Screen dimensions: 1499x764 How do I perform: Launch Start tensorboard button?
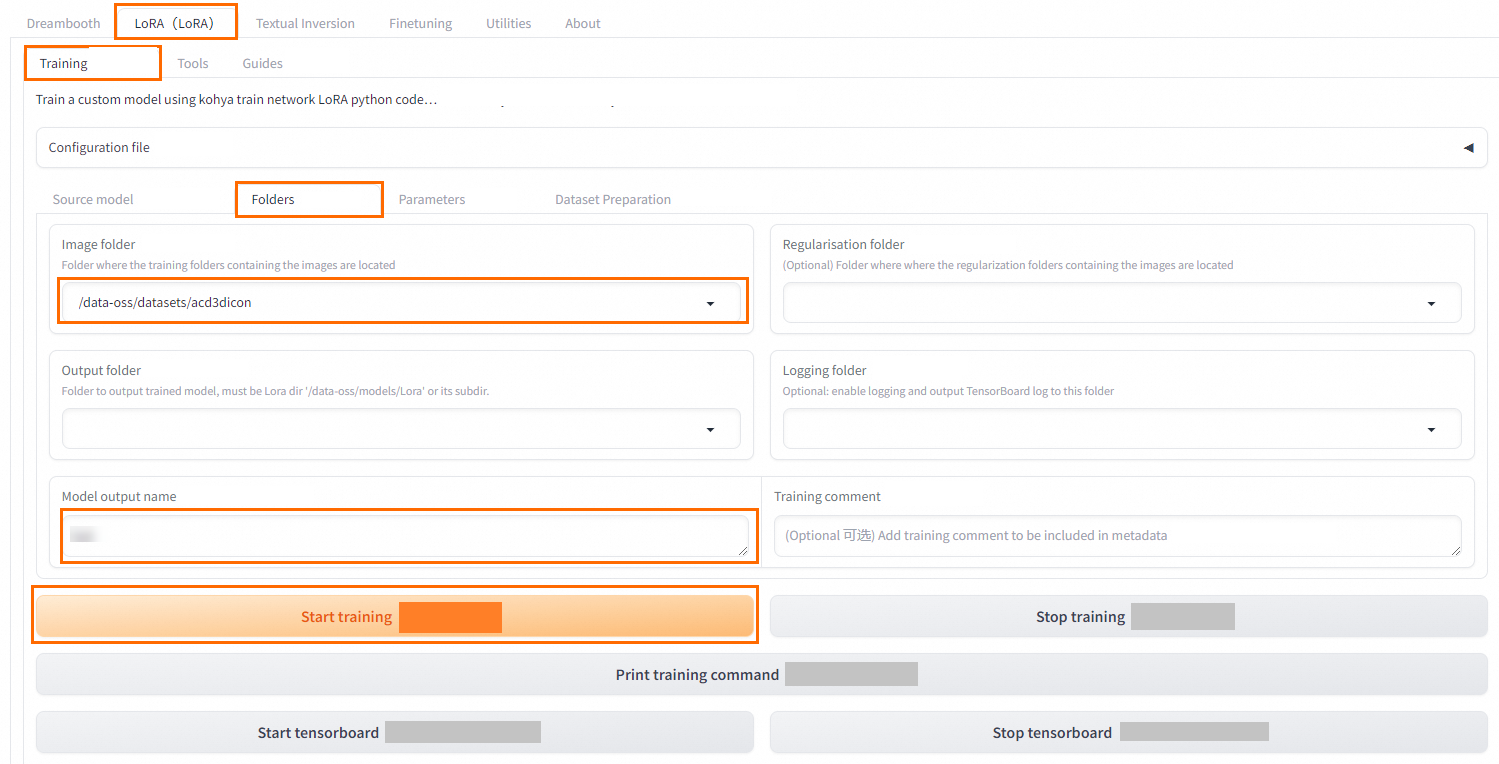pyautogui.click(x=395, y=732)
